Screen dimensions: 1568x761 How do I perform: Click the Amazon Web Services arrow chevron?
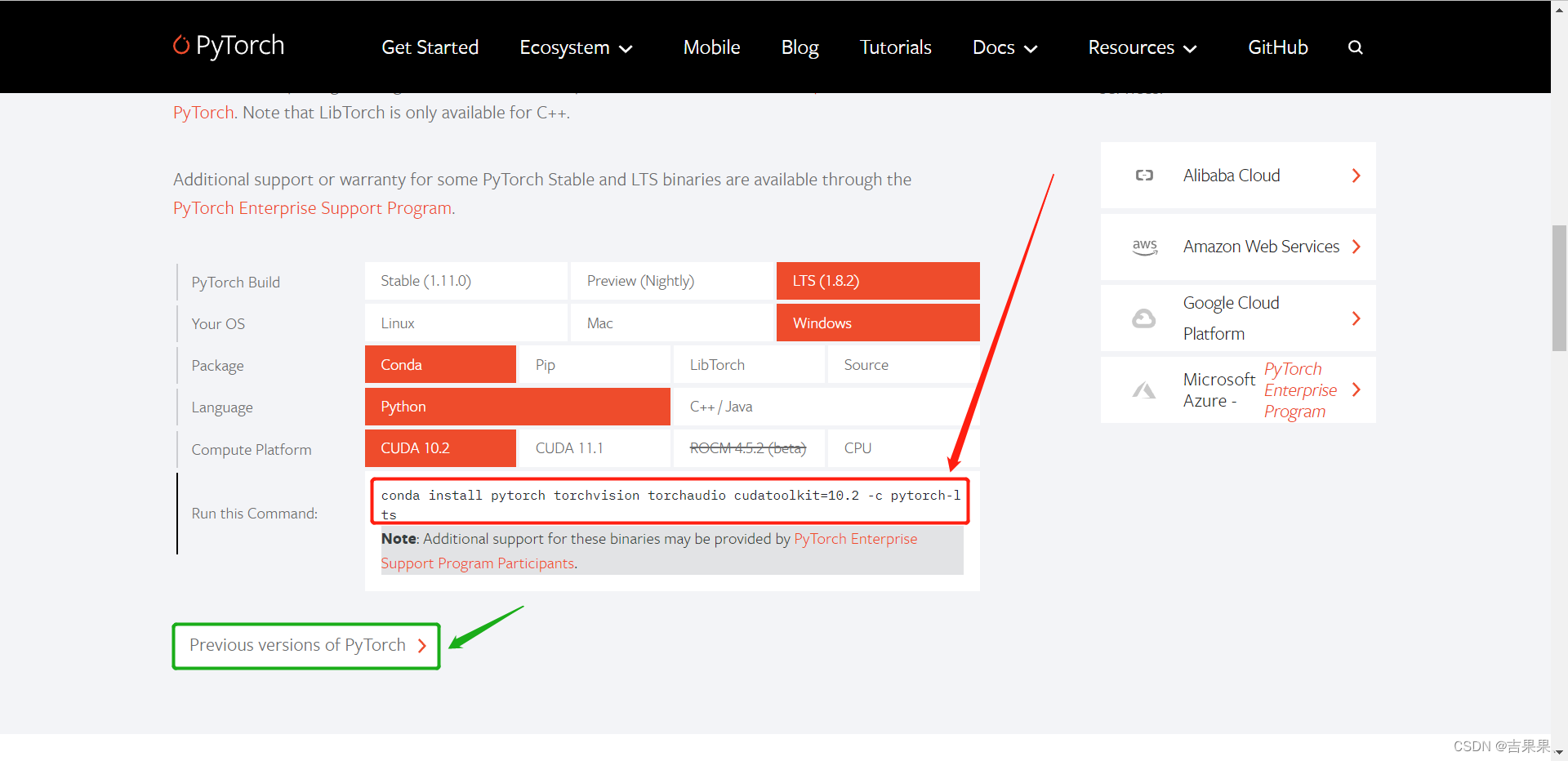pos(1356,247)
